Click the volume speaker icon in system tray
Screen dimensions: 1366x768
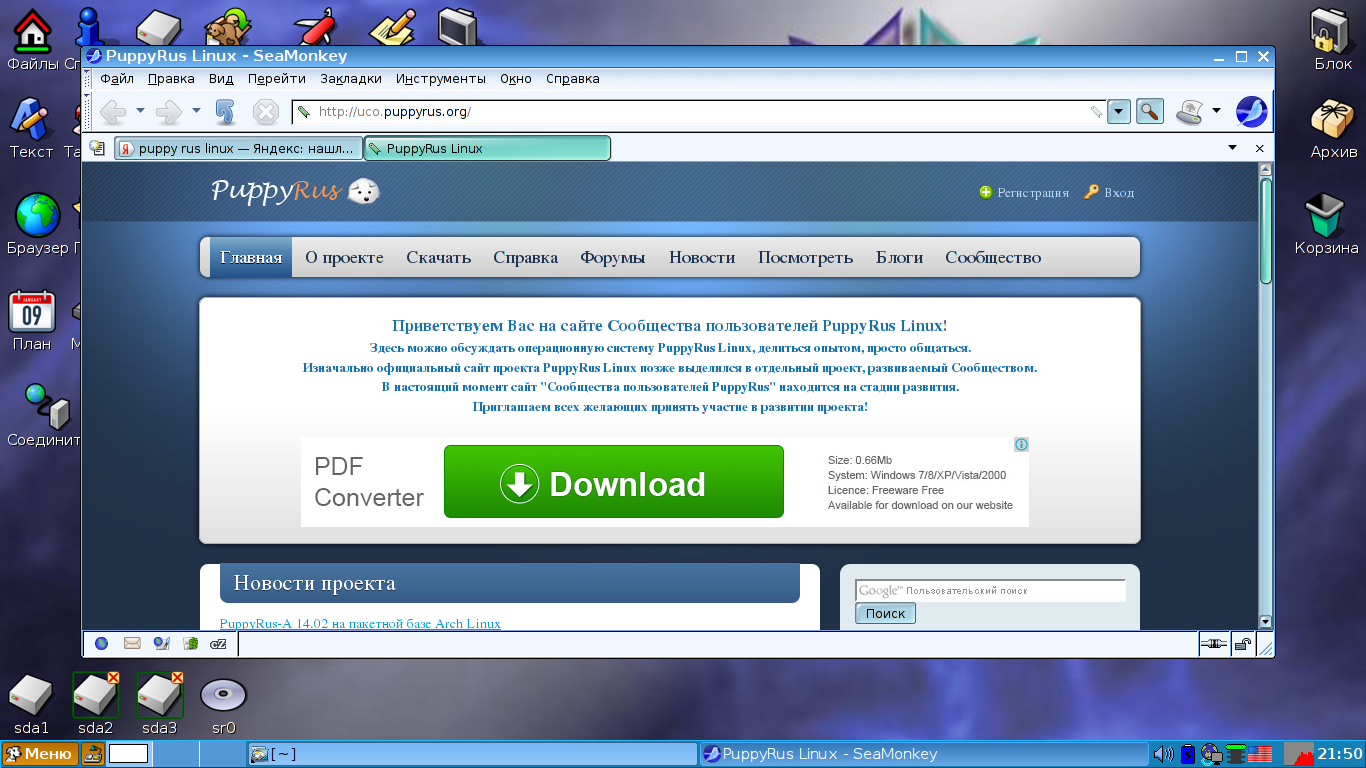point(1163,754)
